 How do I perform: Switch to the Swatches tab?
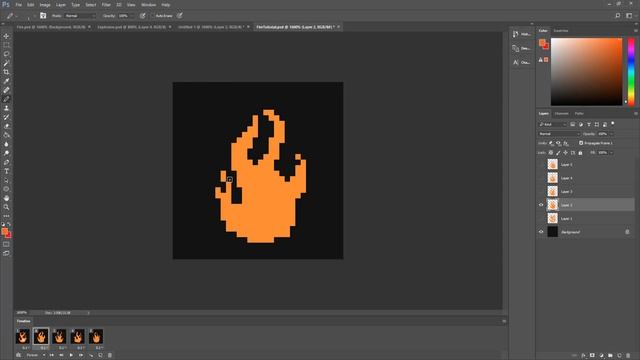point(560,31)
